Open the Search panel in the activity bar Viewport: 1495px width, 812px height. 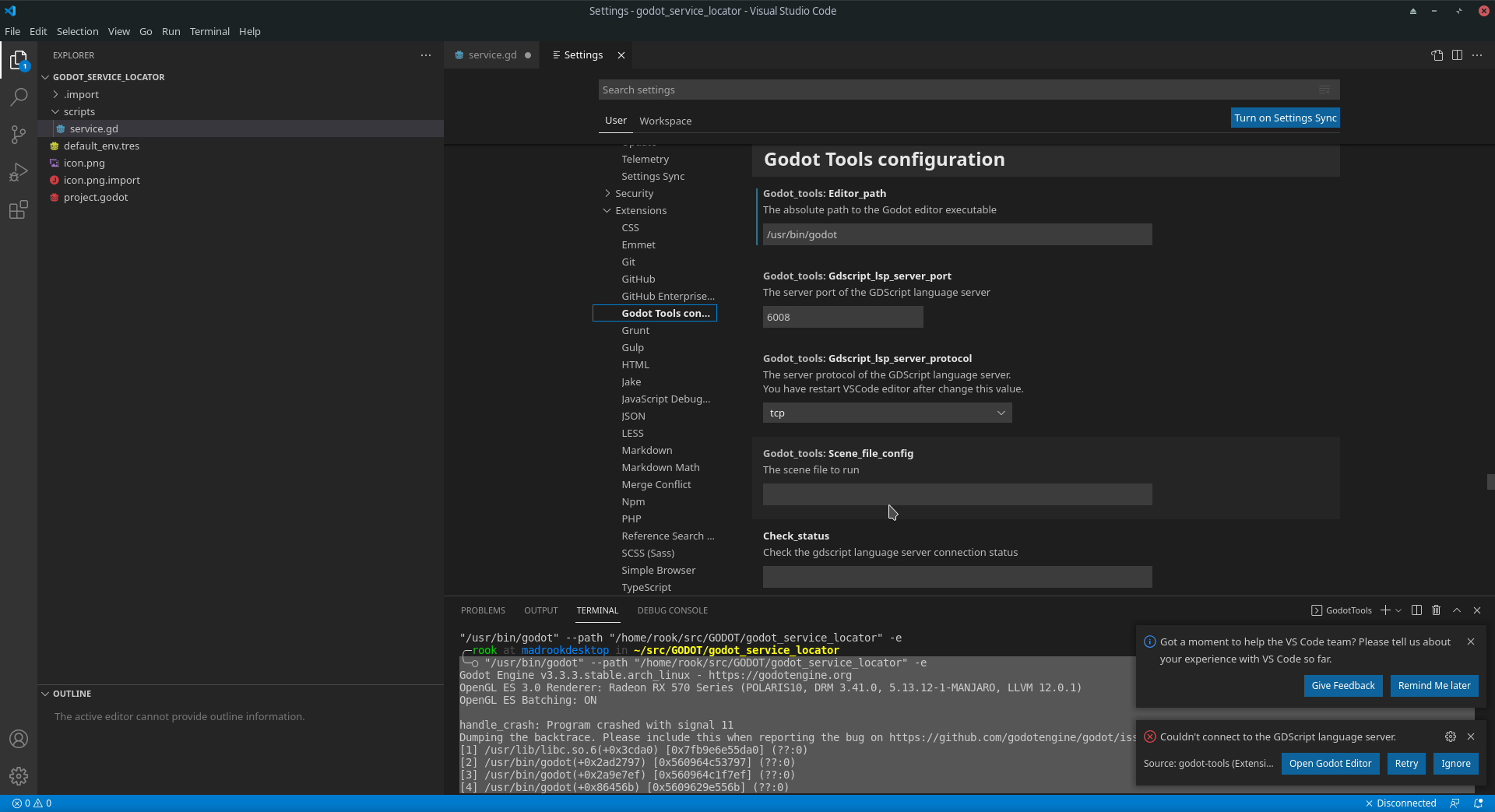(x=19, y=97)
